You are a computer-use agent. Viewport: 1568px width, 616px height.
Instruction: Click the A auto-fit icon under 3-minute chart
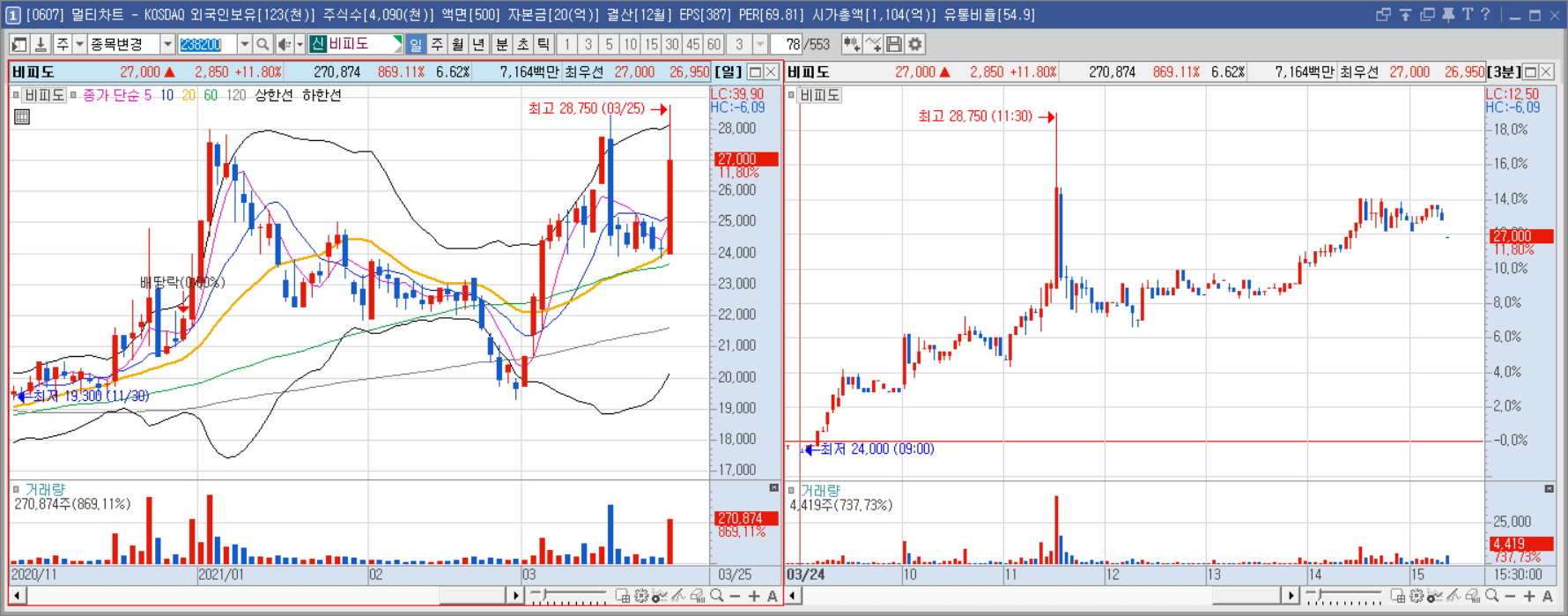coord(1548,597)
